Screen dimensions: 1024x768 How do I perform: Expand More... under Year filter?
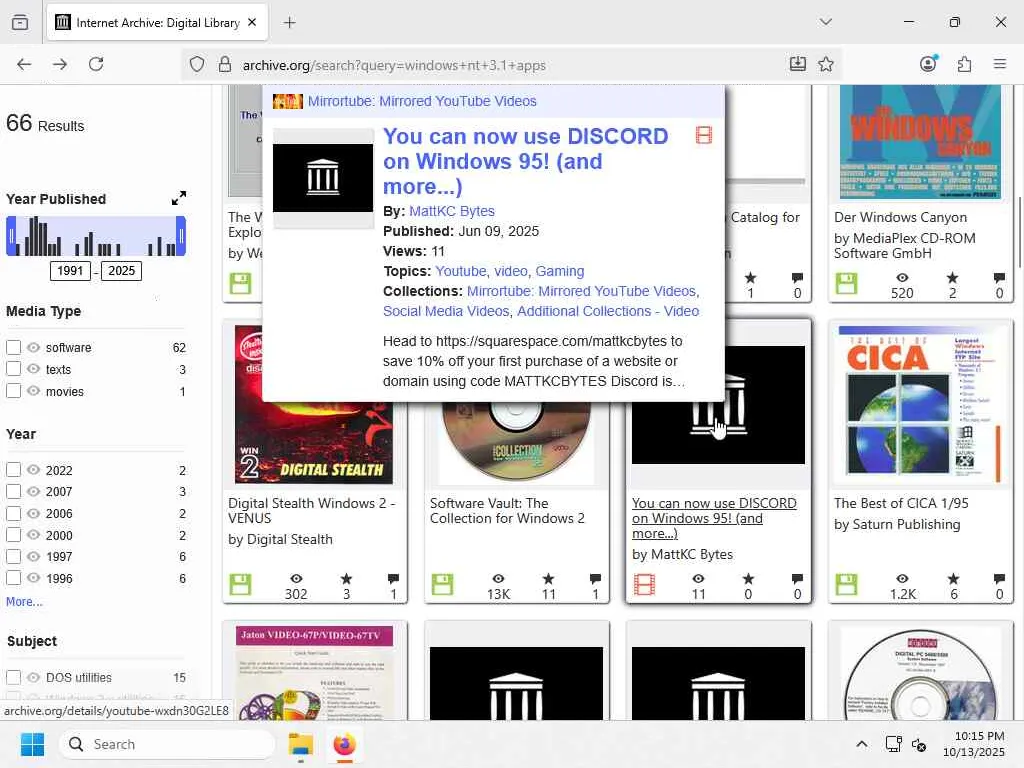(x=24, y=601)
